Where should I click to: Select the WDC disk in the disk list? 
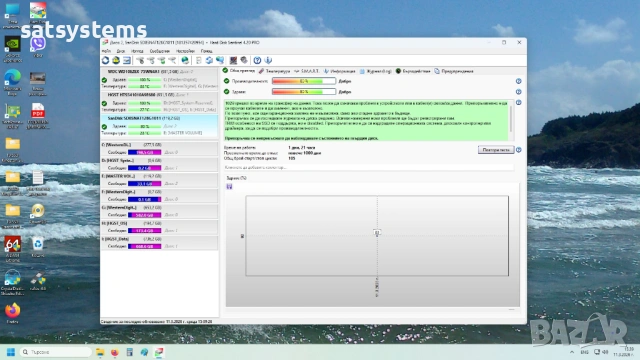click(159, 79)
